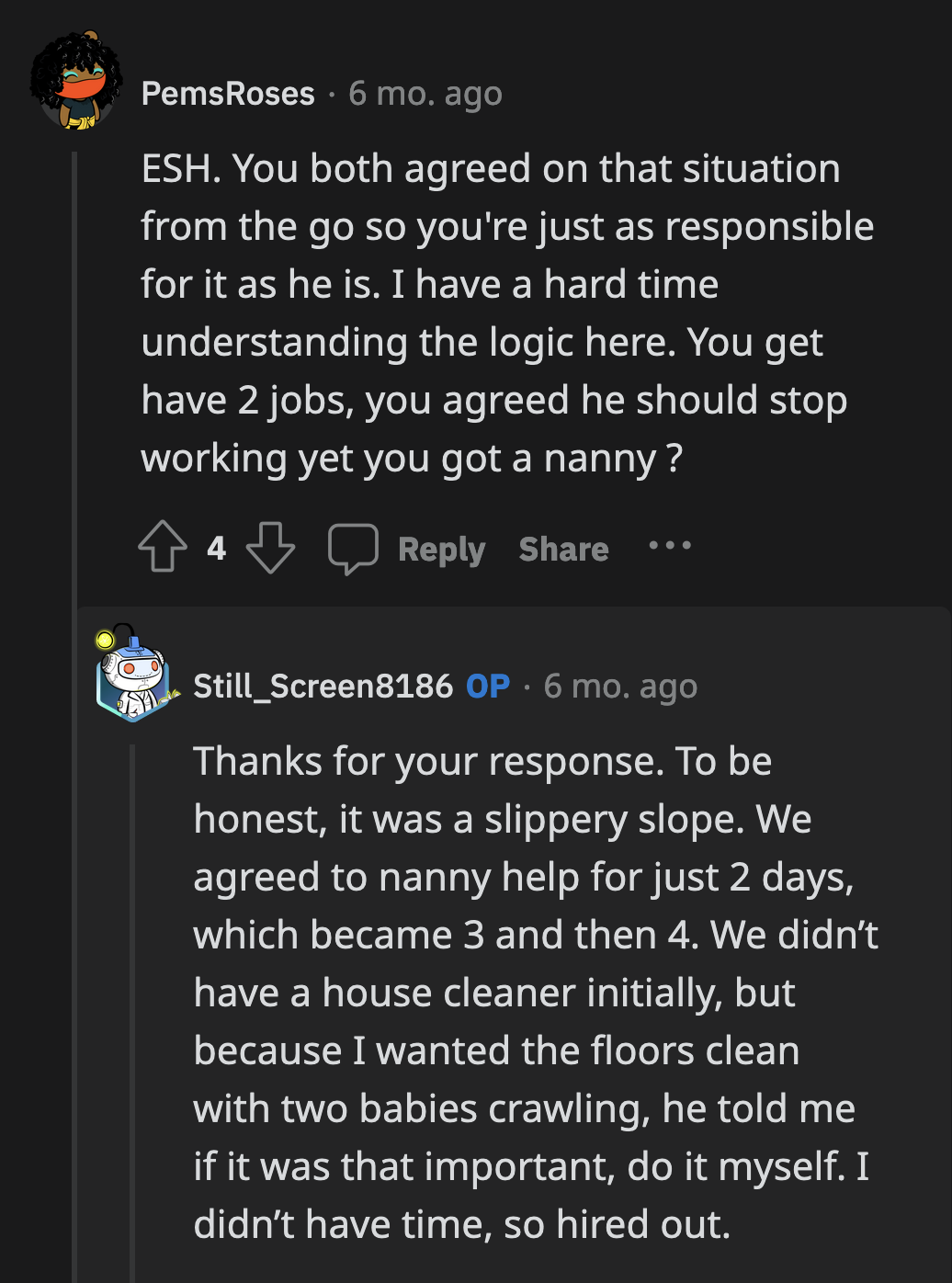Open Still_Screen8186's profile via username
The height and width of the screenshot is (1283, 952).
pos(323,686)
